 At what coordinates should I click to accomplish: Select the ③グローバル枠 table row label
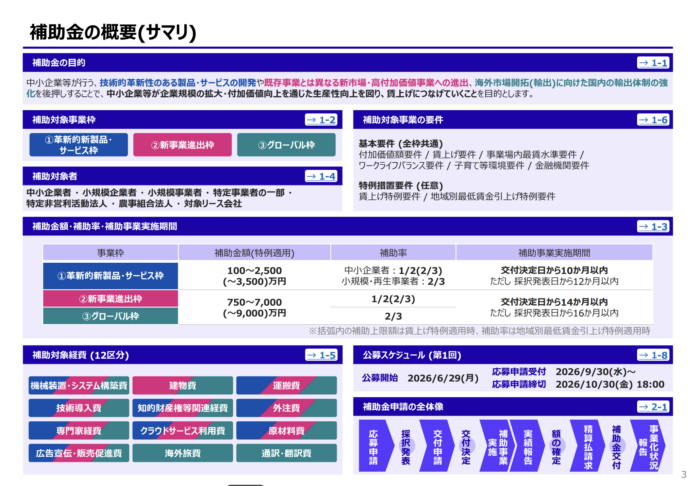(x=111, y=316)
